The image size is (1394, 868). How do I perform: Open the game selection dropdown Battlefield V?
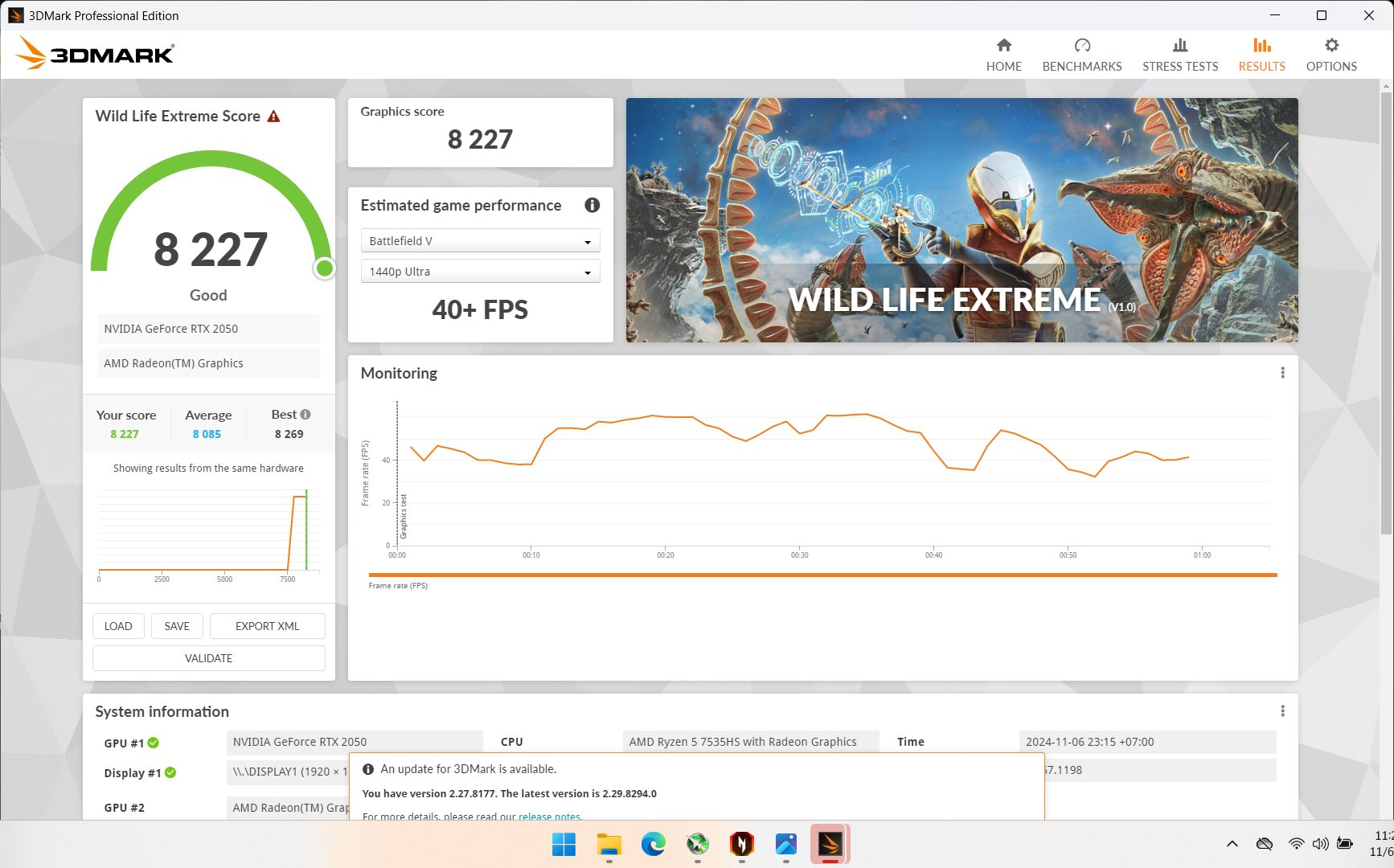tap(480, 241)
